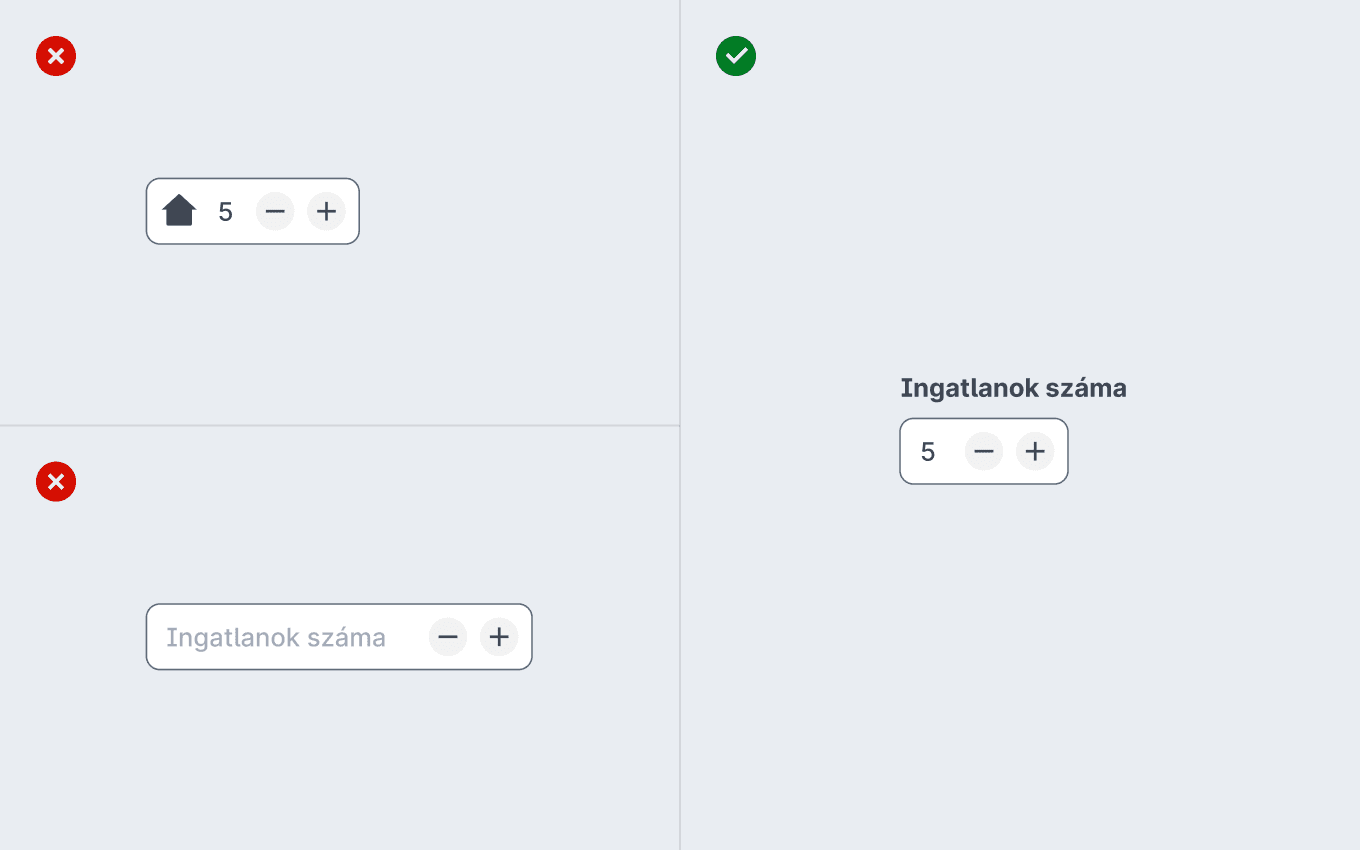Focus the value 5 under the bold label
Screen dimensions: 1360x850
point(928,452)
